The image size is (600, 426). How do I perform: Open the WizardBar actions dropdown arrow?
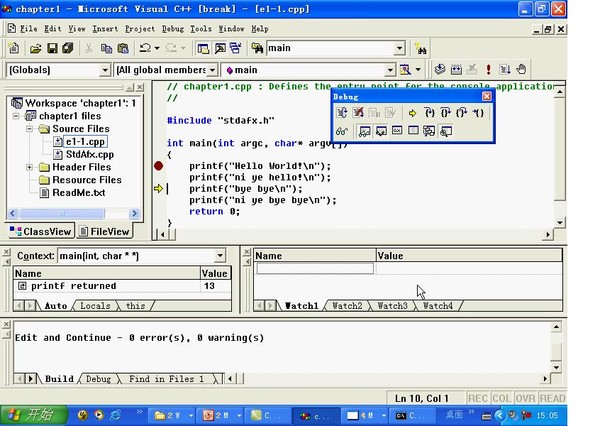(418, 70)
